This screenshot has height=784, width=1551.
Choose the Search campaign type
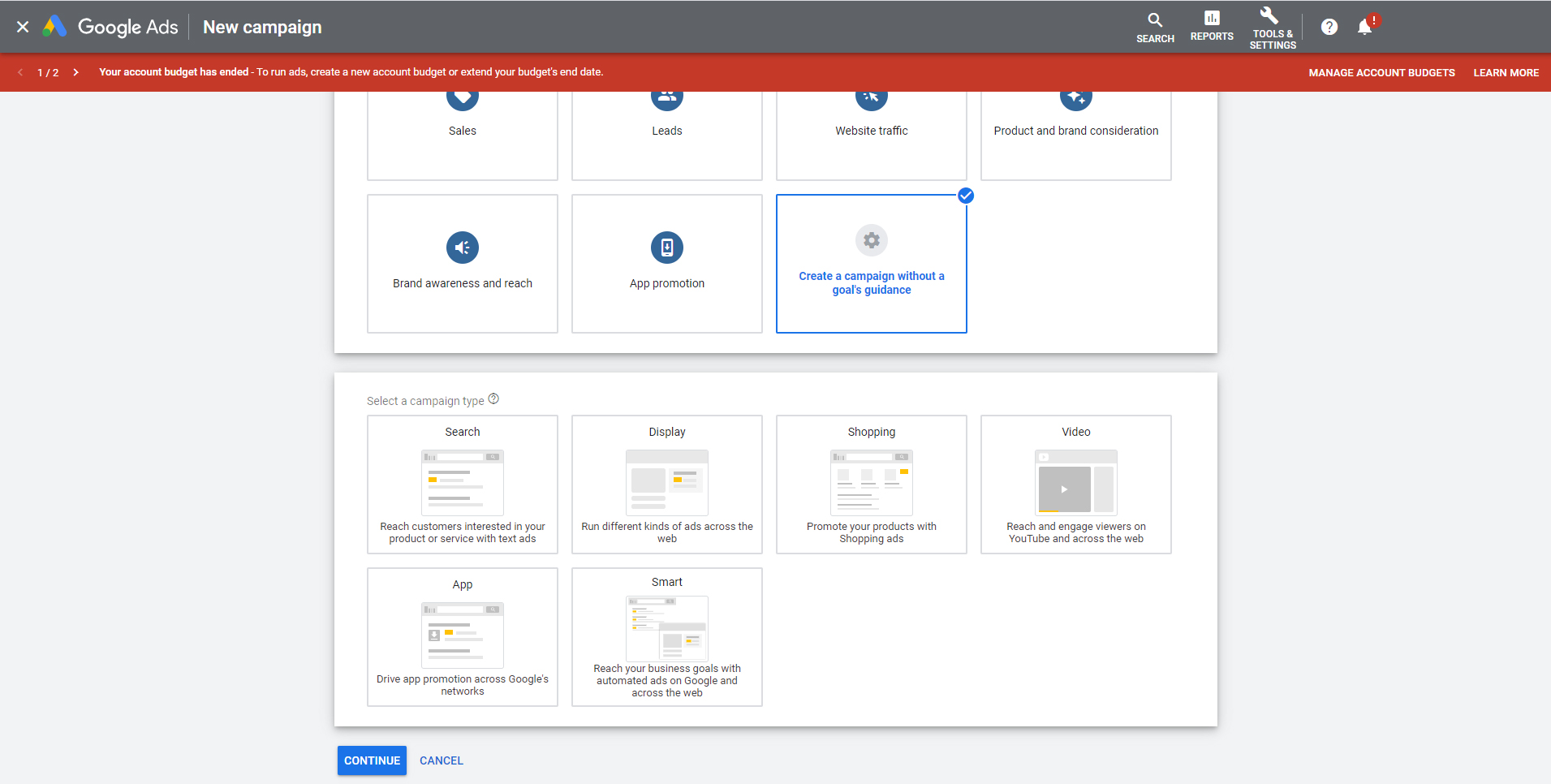pos(463,485)
